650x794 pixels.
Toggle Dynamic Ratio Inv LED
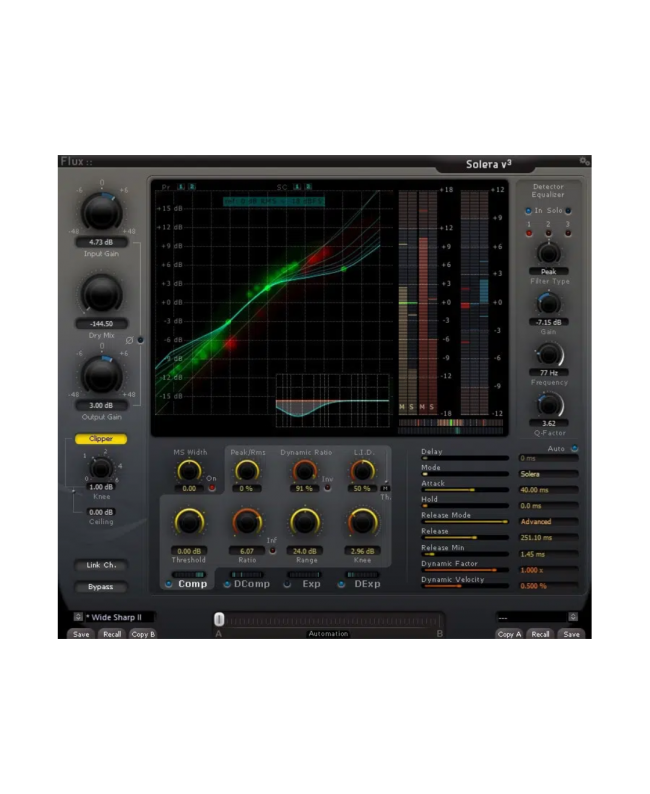(x=328, y=488)
